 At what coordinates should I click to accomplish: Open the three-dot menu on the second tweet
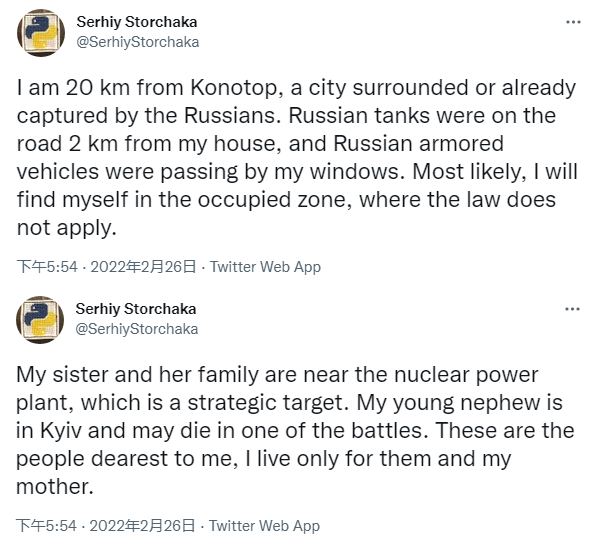(x=572, y=309)
